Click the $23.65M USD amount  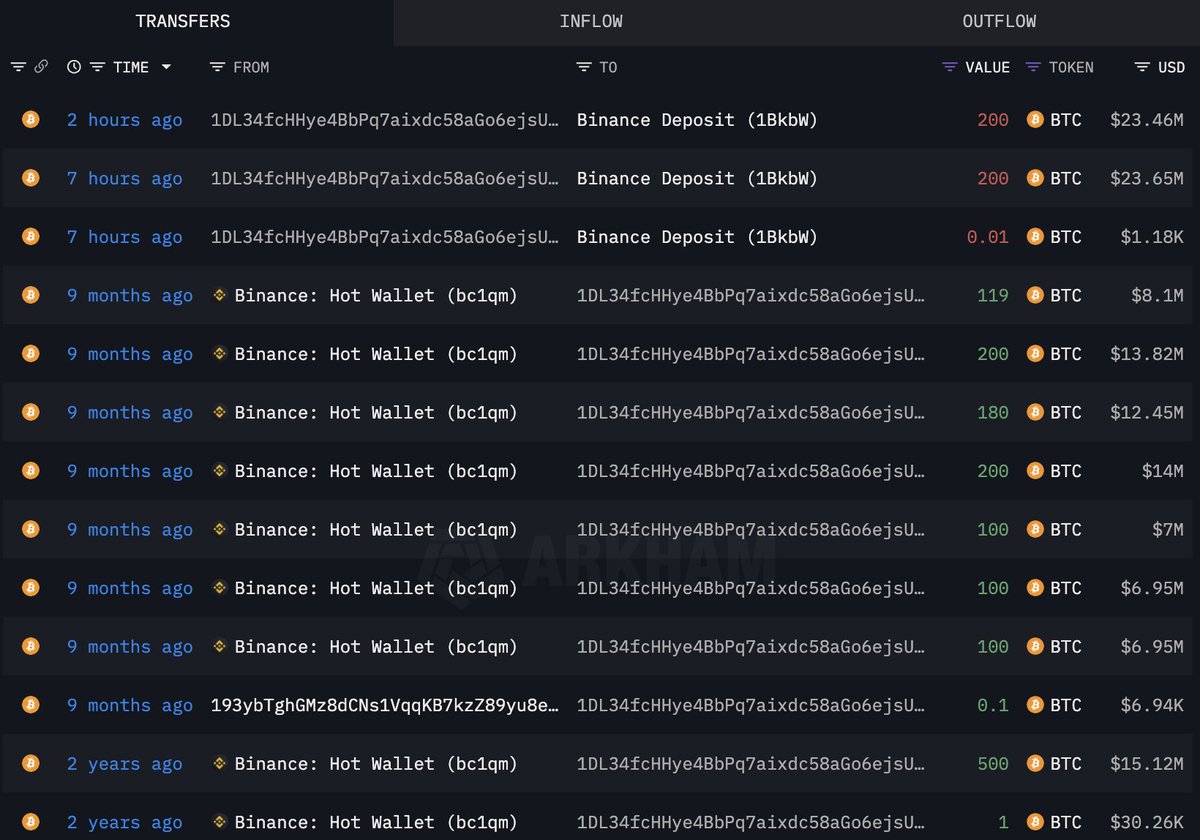point(1147,178)
